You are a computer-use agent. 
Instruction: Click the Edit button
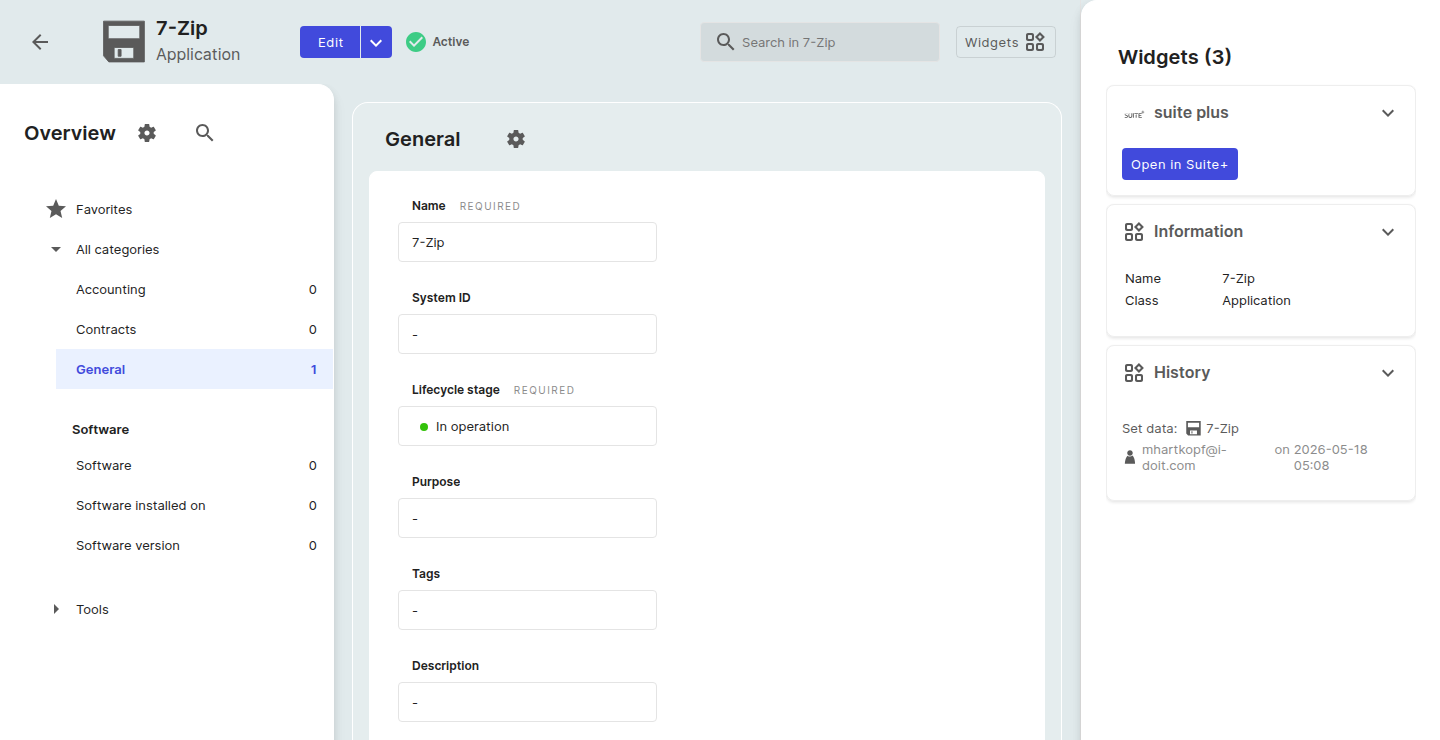pyautogui.click(x=330, y=42)
